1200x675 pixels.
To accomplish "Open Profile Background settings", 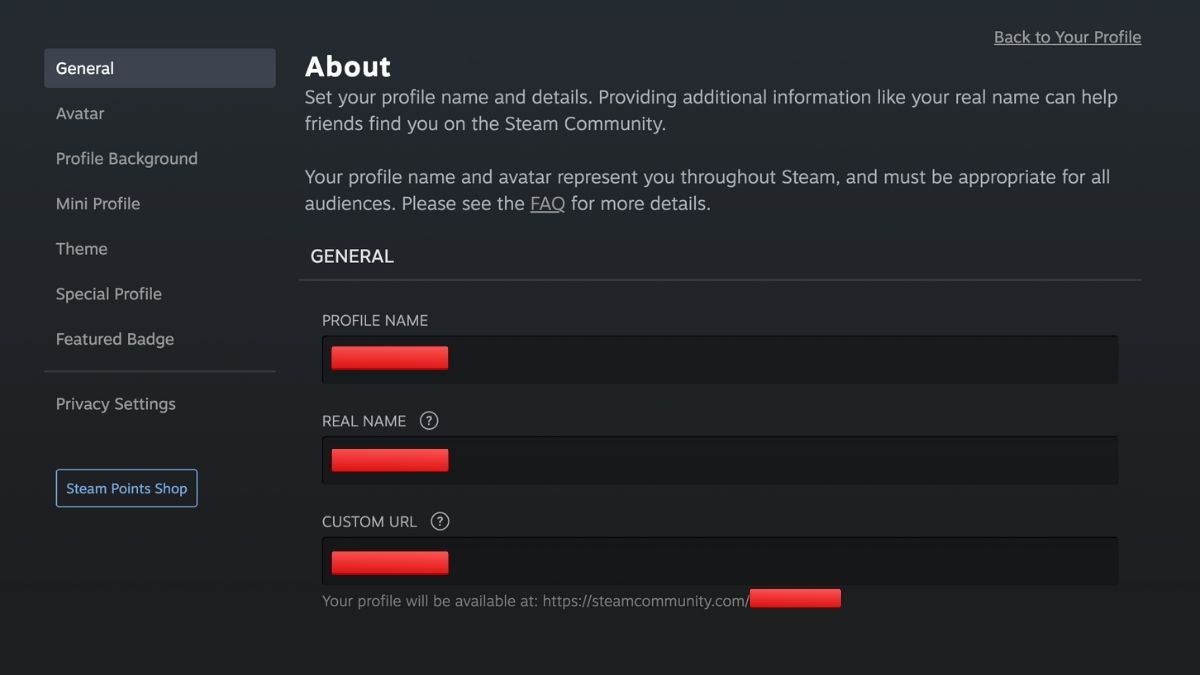I will click(127, 158).
